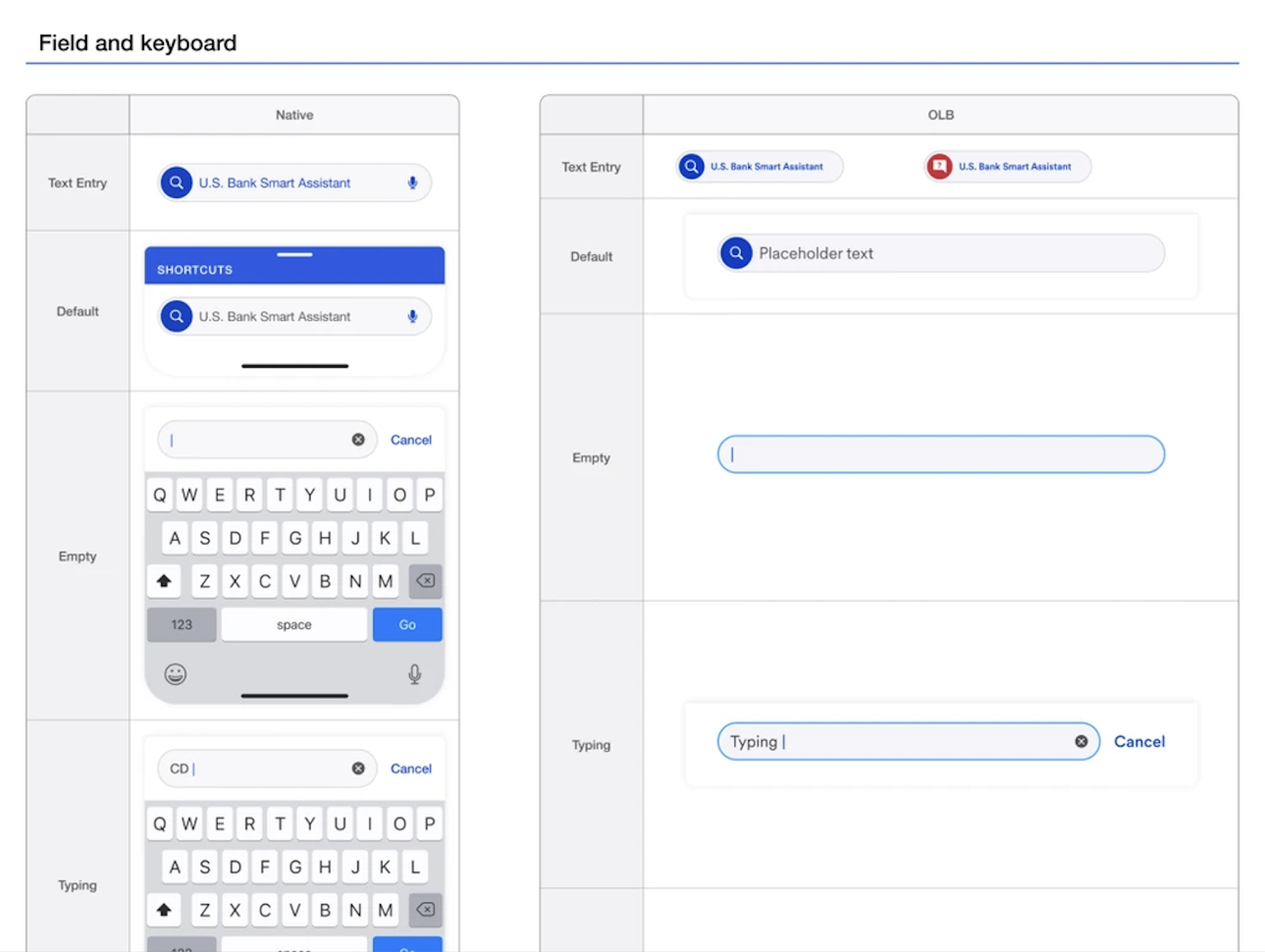This screenshot has width=1265, height=952.
Task: Focus the empty OLB text input field
Action: (940, 454)
